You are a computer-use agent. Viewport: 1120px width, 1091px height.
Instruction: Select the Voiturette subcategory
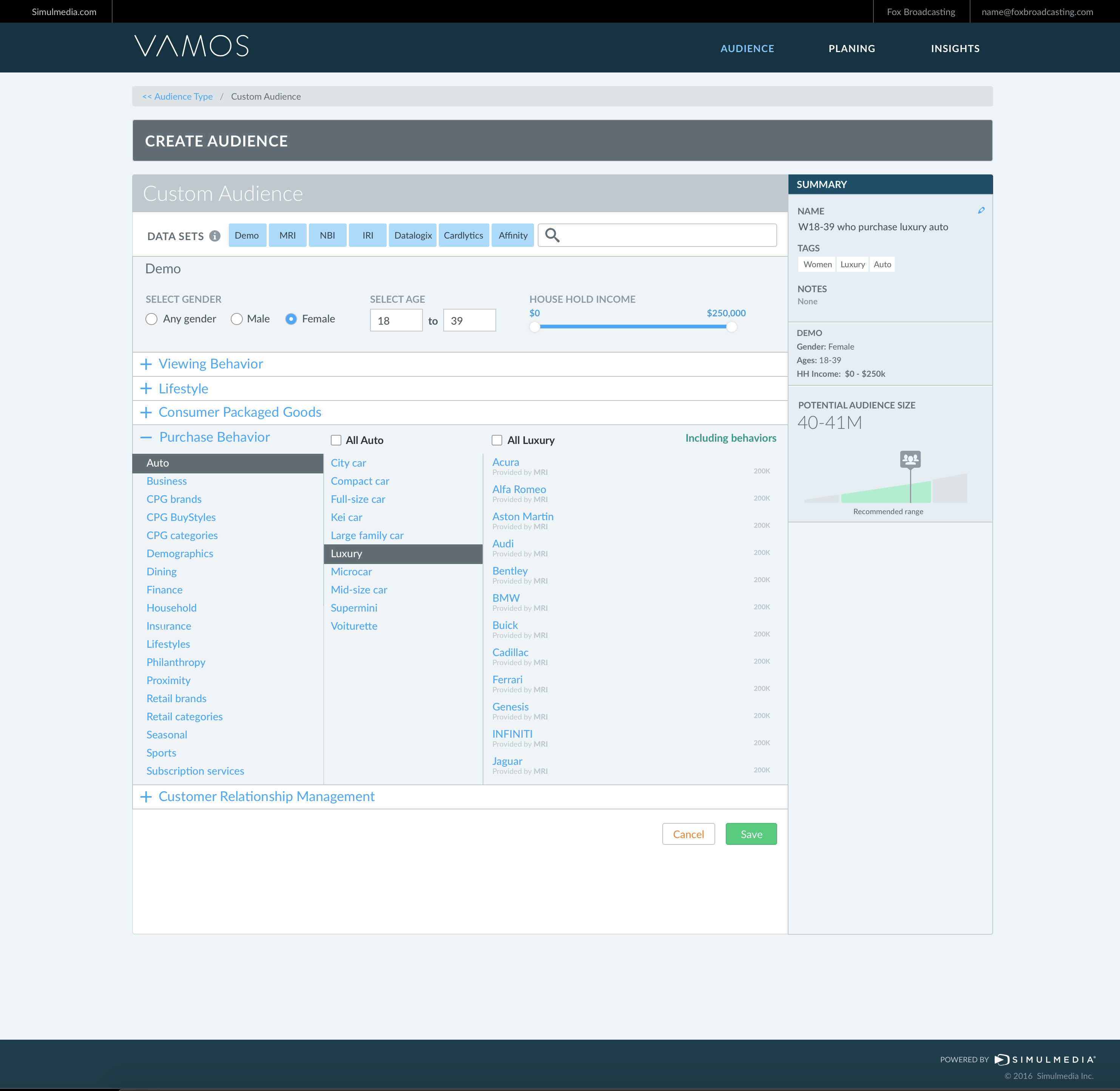(x=354, y=626)
